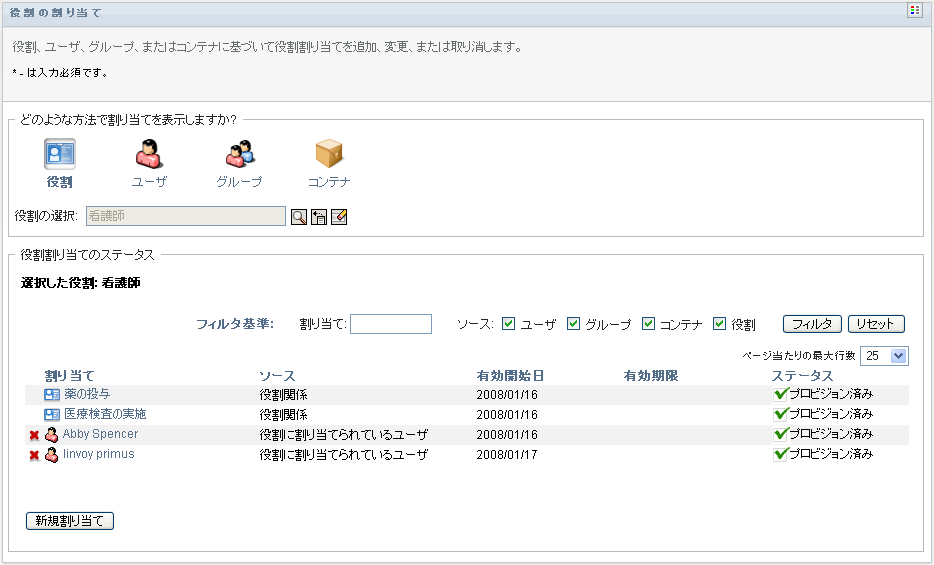Select the グループ view icon
This screenshot has height=565, width=934.
pos(239,154)
